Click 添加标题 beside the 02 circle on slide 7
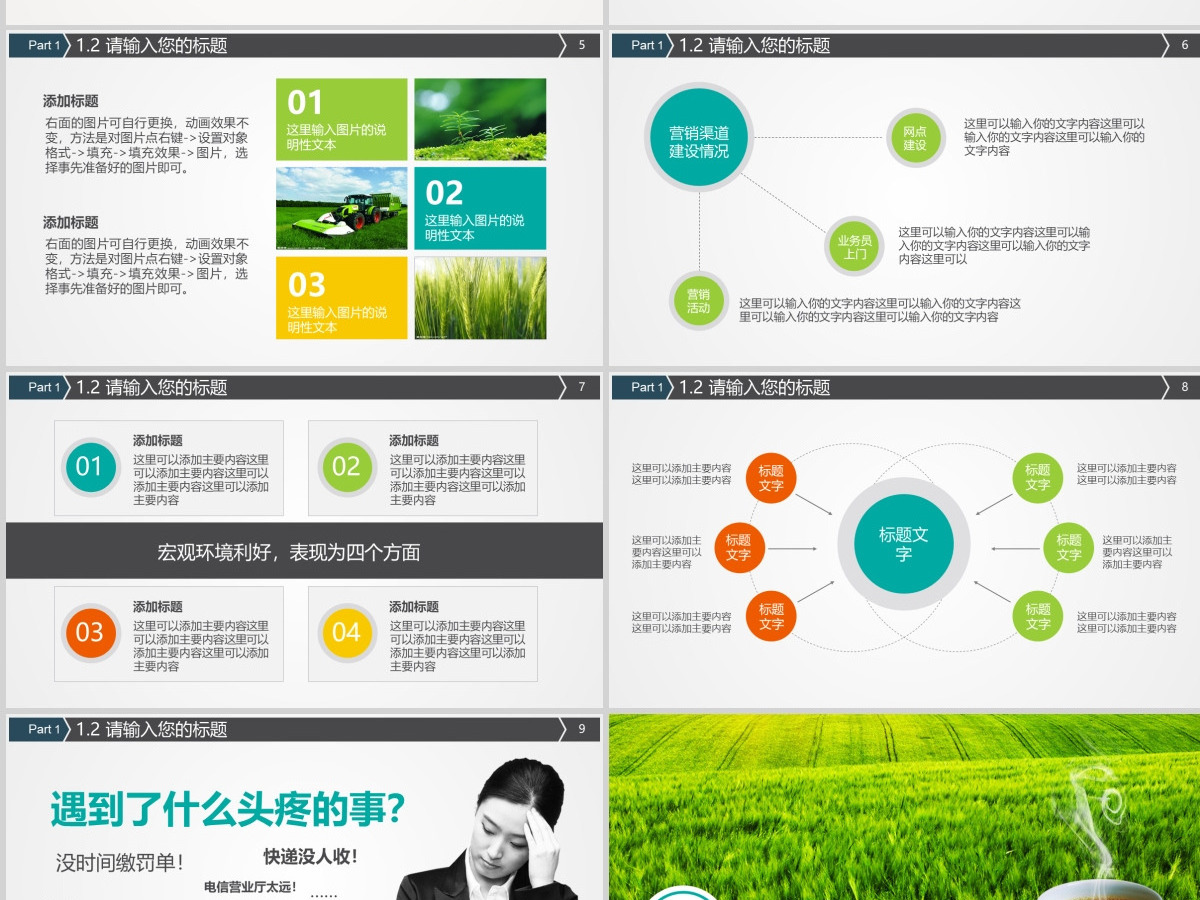Image resolution: width=1200 pixels, height=900 pixels. (x=414, y=441)
